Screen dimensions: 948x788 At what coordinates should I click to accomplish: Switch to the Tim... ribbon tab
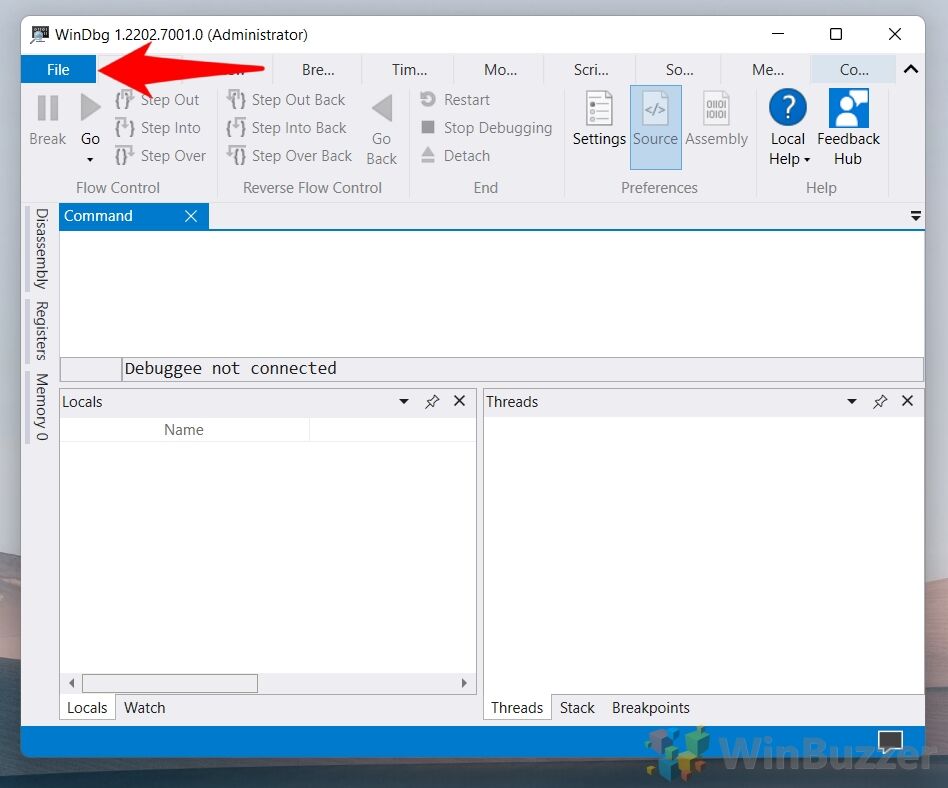[x=409, y=70]
